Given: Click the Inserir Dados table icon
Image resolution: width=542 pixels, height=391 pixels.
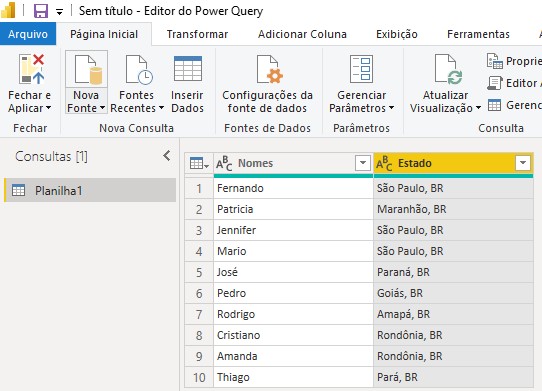Looking at the screenshot, I should (x=188, y=69).
